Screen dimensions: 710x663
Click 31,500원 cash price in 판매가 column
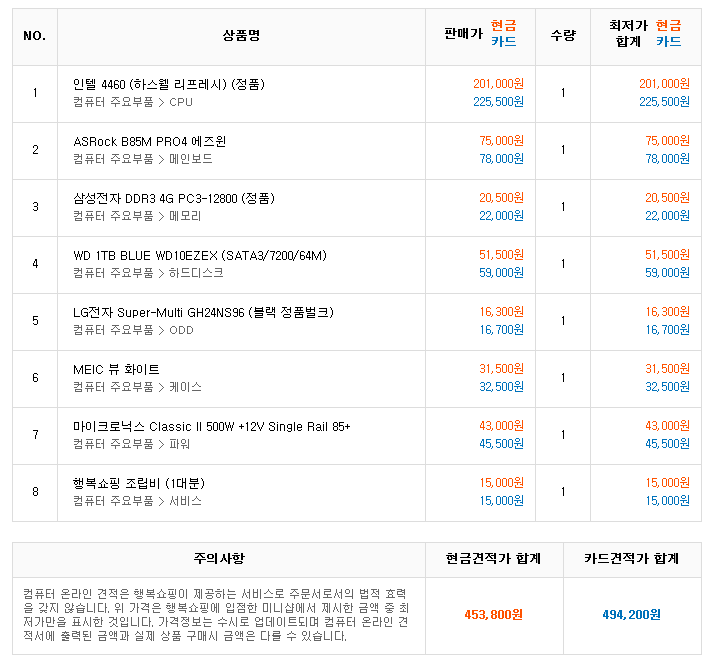pyautogui.click(x=502, y=369)
